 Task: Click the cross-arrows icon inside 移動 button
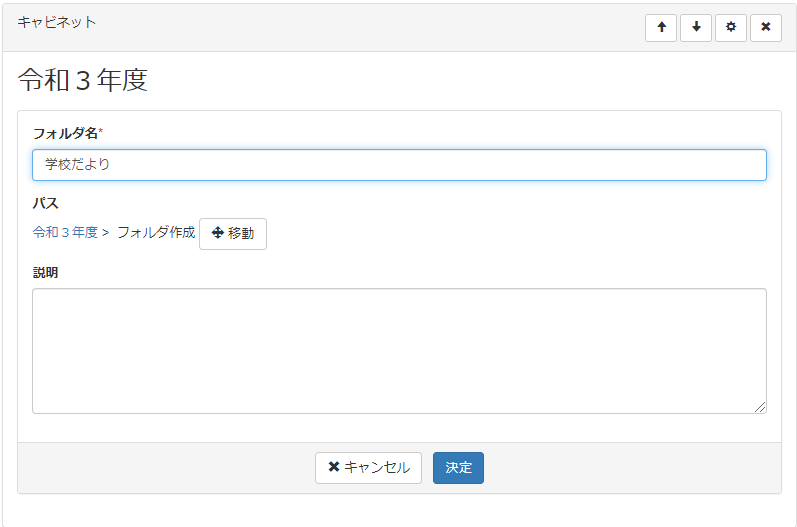[217, 233]
